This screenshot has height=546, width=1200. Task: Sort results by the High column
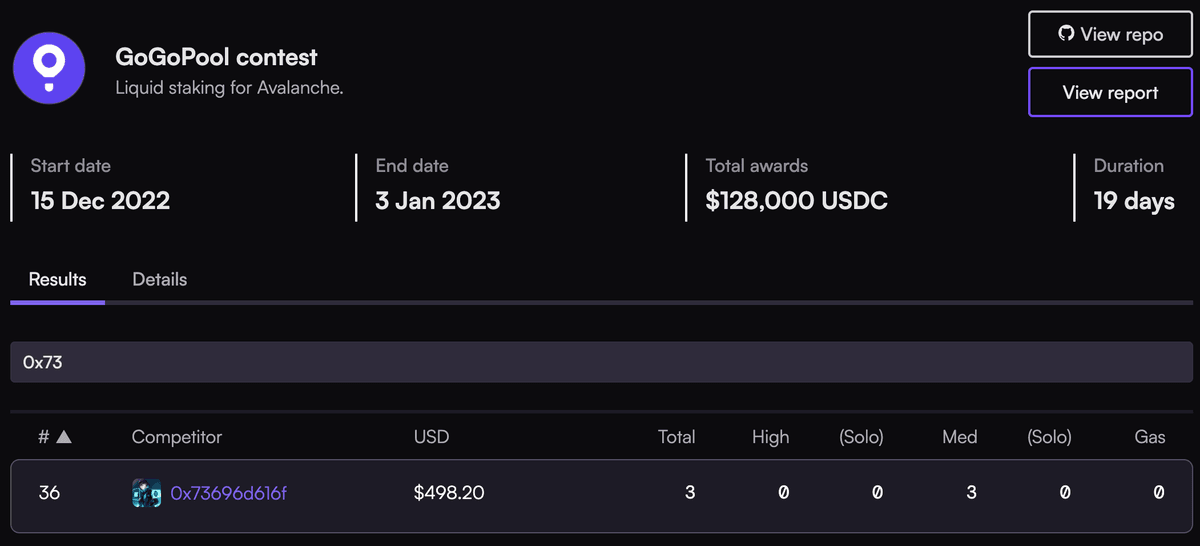pos(770,437)
